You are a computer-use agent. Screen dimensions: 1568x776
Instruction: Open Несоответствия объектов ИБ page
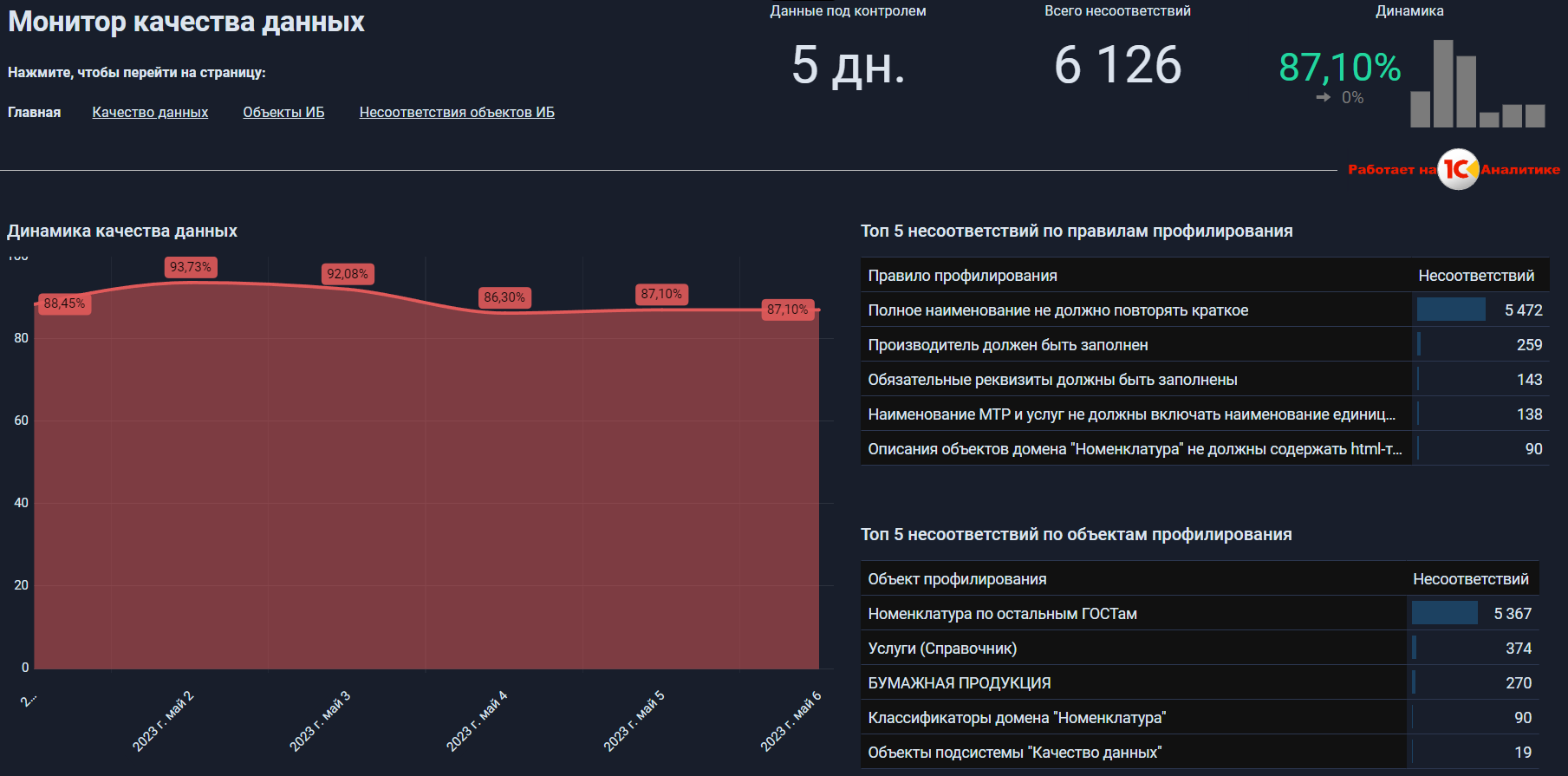(x=457, y=112)
